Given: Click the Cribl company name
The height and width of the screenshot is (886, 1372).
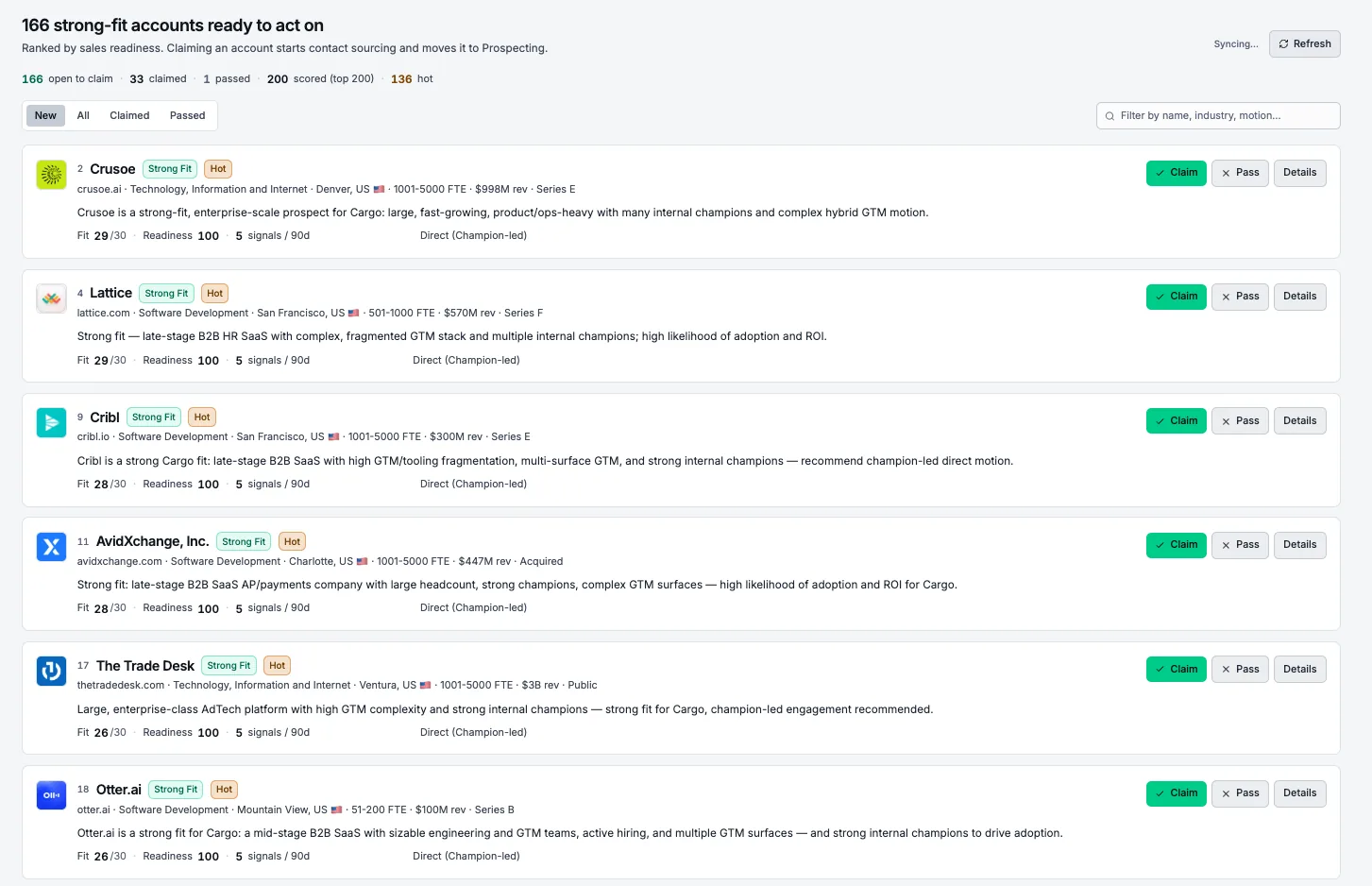Looking at the screenshot, I should (105, 417).
